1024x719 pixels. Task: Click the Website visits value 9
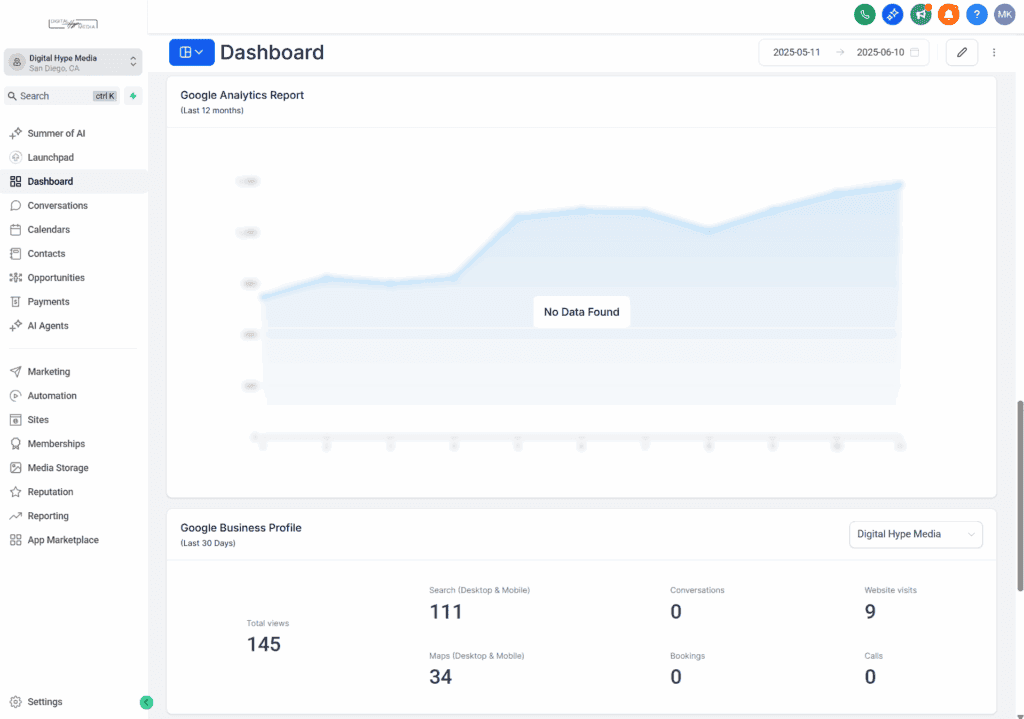(x=870, y=612)
